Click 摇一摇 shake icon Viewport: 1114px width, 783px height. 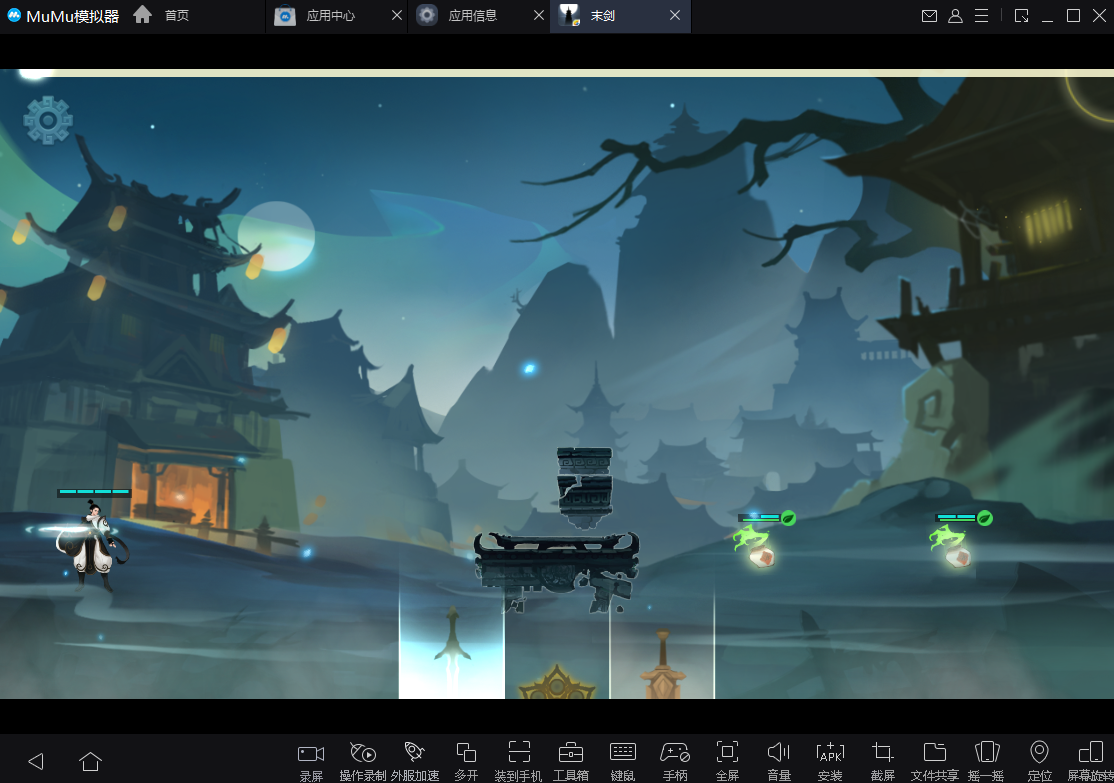pos(987,761)
